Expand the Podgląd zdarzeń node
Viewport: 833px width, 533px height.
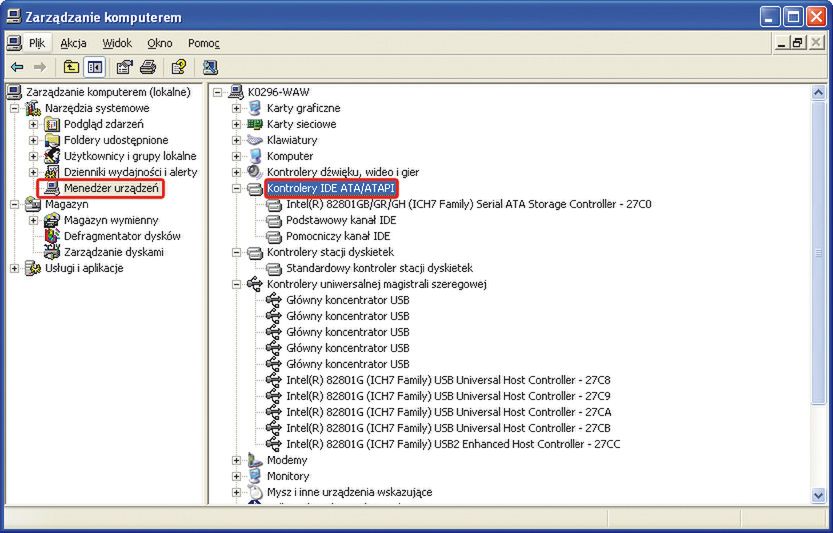[x=33, y=124]
